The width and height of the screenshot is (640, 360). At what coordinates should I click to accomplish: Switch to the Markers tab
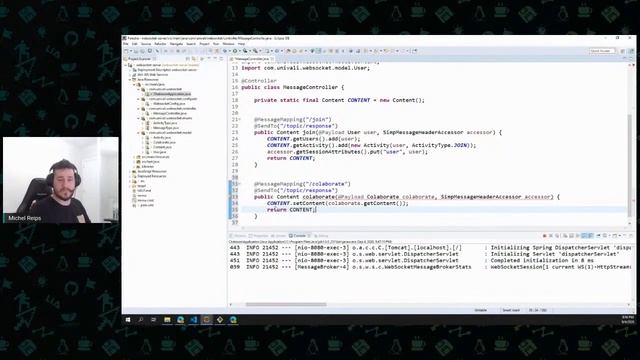(x=239, y=236)
